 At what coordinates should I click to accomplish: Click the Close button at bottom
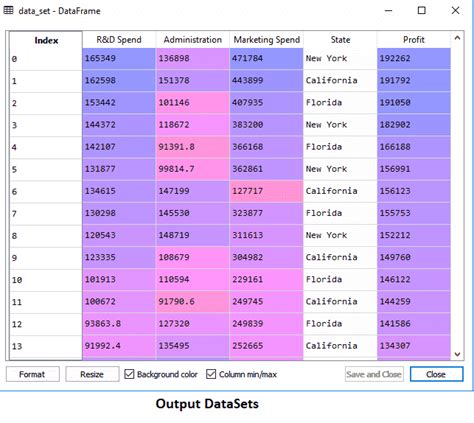click(436, 374)
